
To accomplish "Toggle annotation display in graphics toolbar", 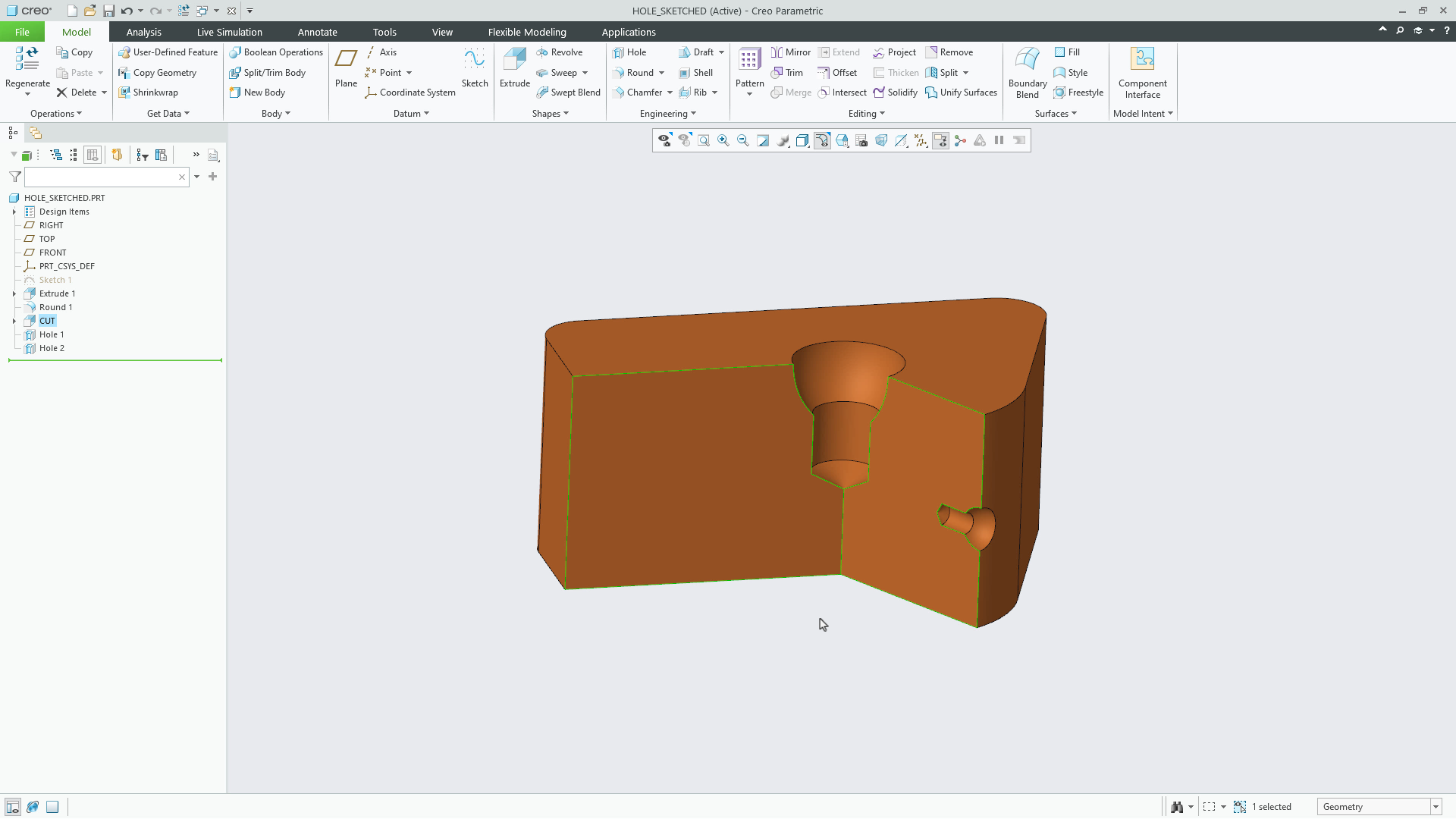I will click(x=940, y=140).
